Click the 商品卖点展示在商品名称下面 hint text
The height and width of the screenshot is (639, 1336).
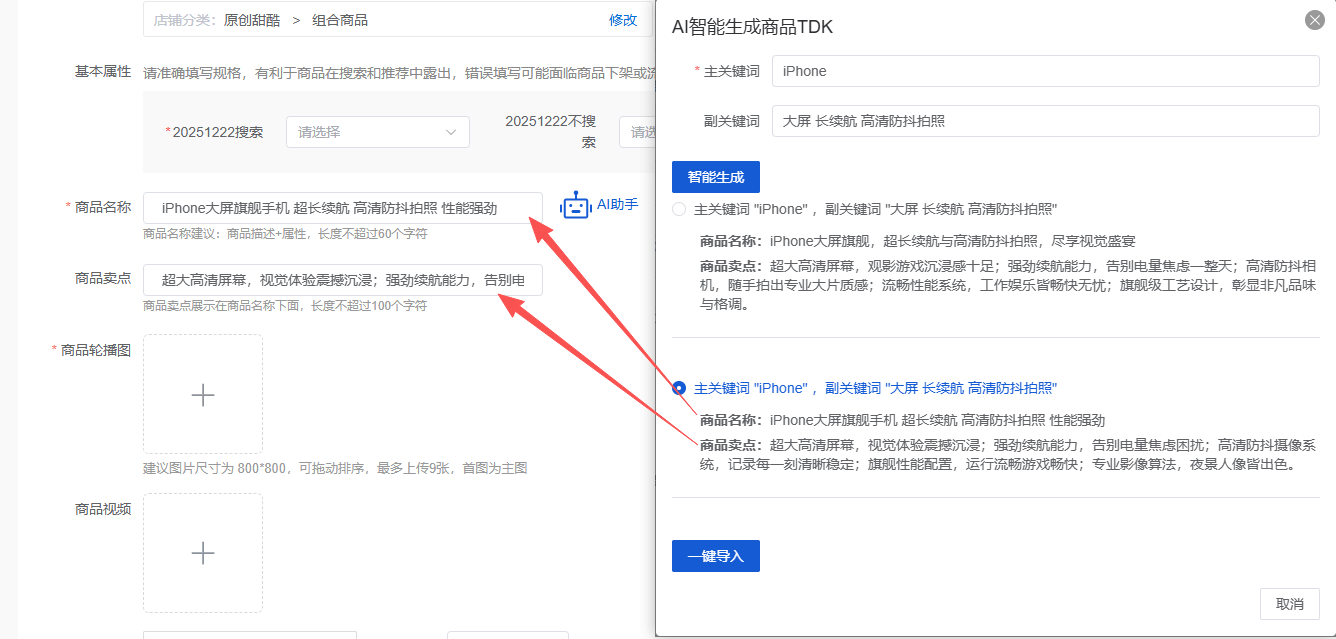(285, 306)
